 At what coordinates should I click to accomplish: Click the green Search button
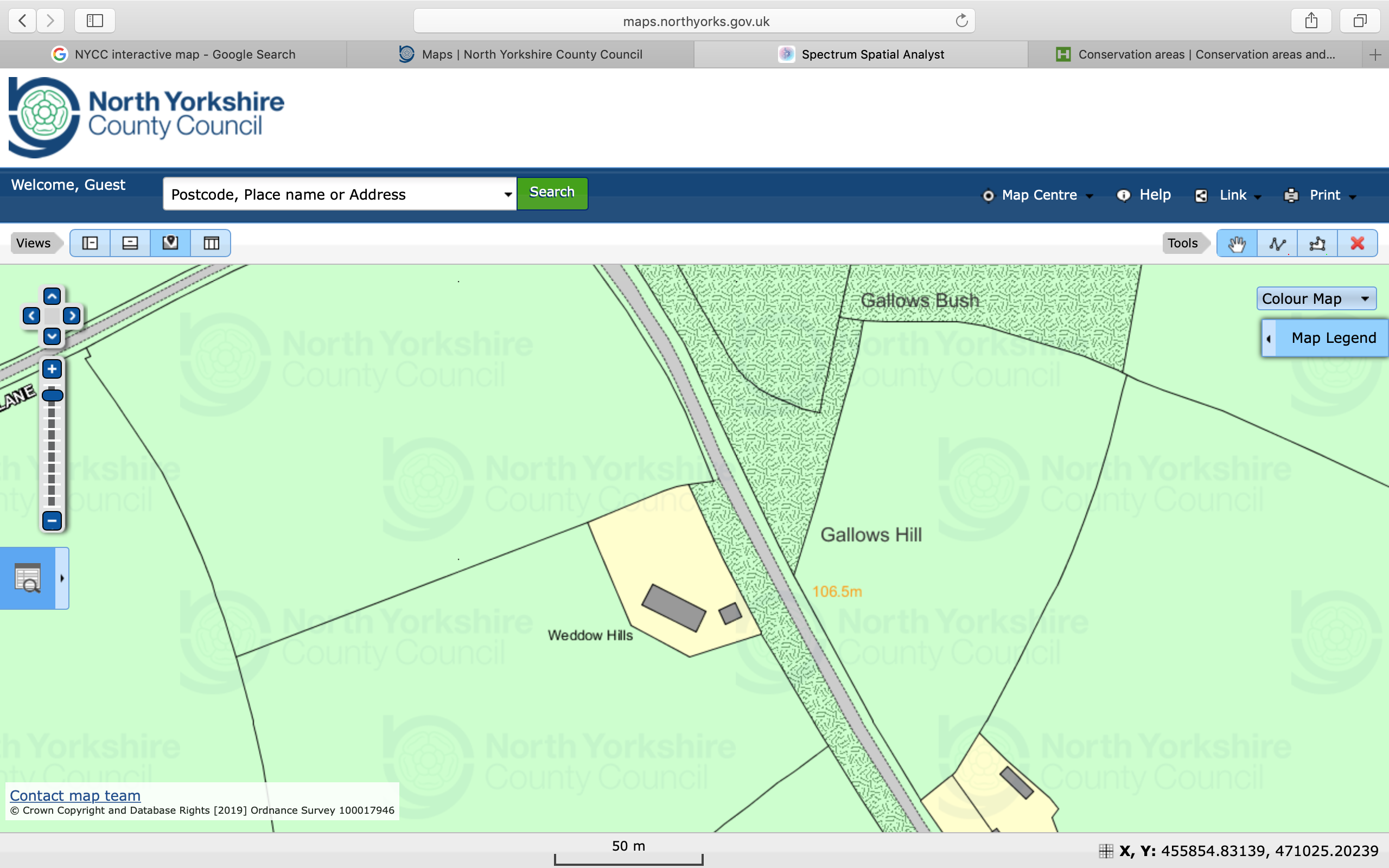click(x=552, y=193)
